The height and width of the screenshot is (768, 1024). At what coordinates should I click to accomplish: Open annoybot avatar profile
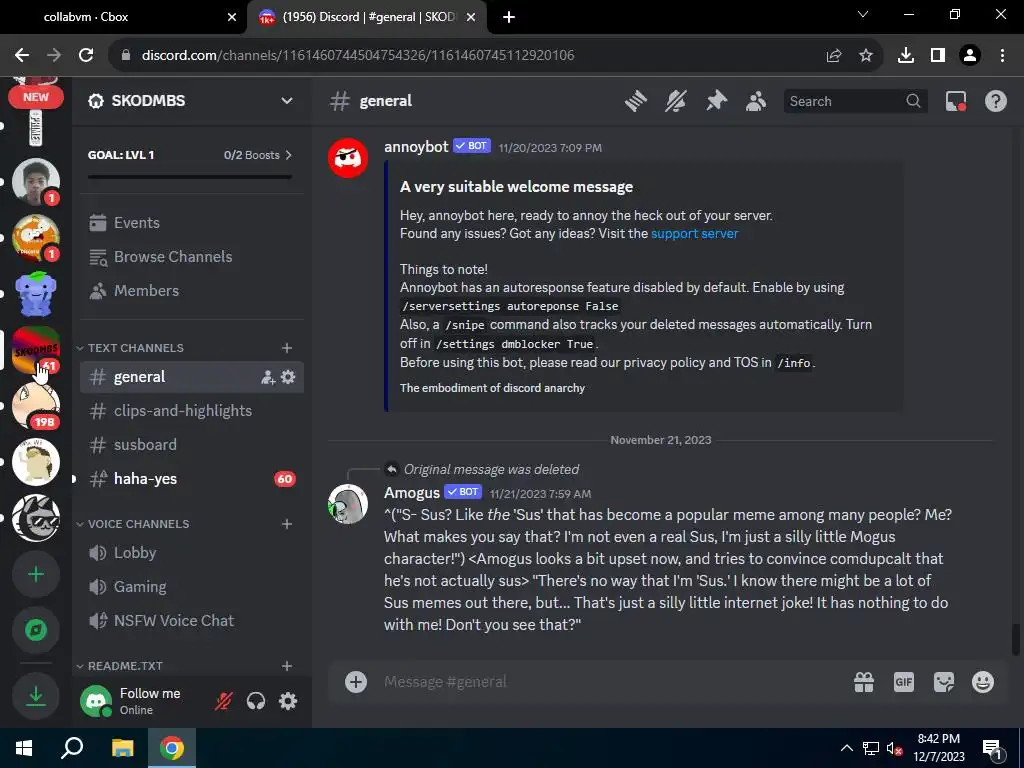(348, 158)
